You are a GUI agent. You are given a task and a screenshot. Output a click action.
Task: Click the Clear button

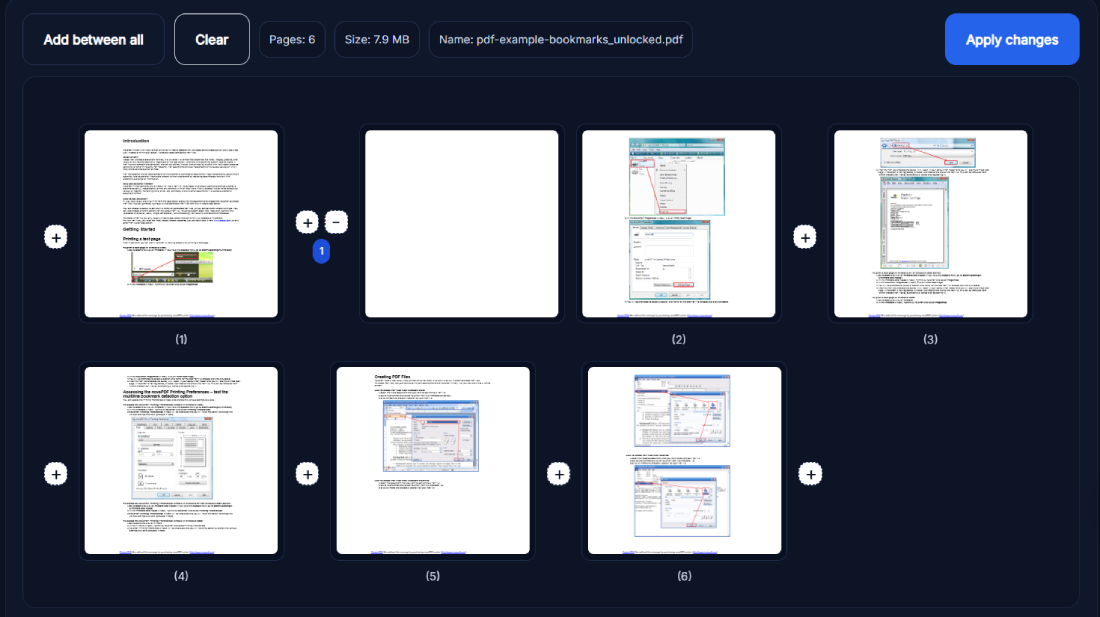(x=211, y=39)
